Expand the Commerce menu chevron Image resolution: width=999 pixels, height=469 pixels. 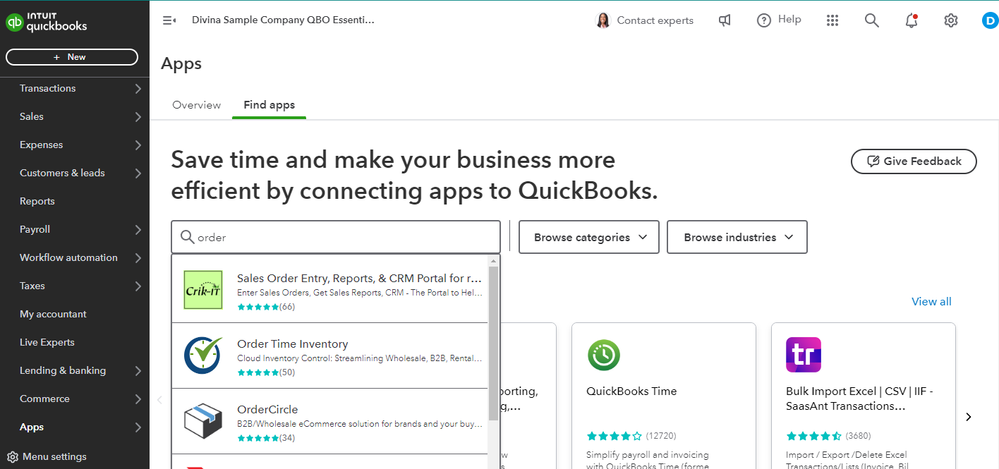(x=138, y=398)
